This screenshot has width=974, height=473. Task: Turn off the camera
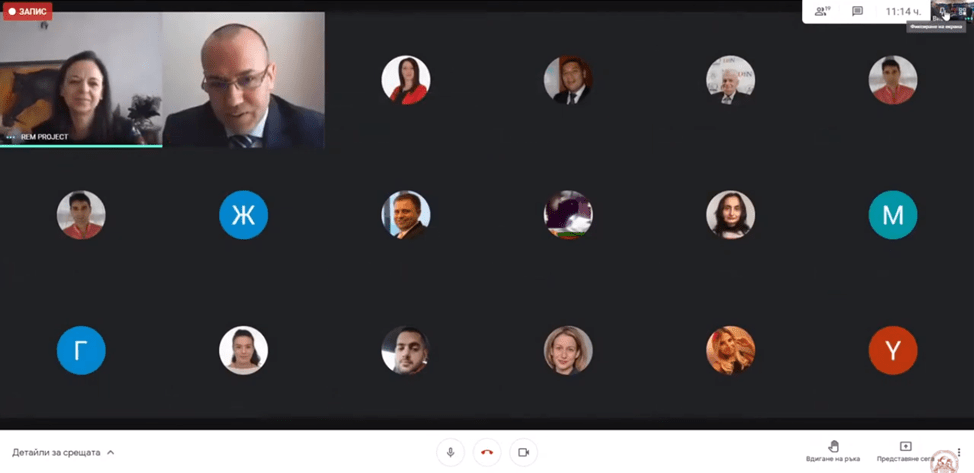(524, 452)
